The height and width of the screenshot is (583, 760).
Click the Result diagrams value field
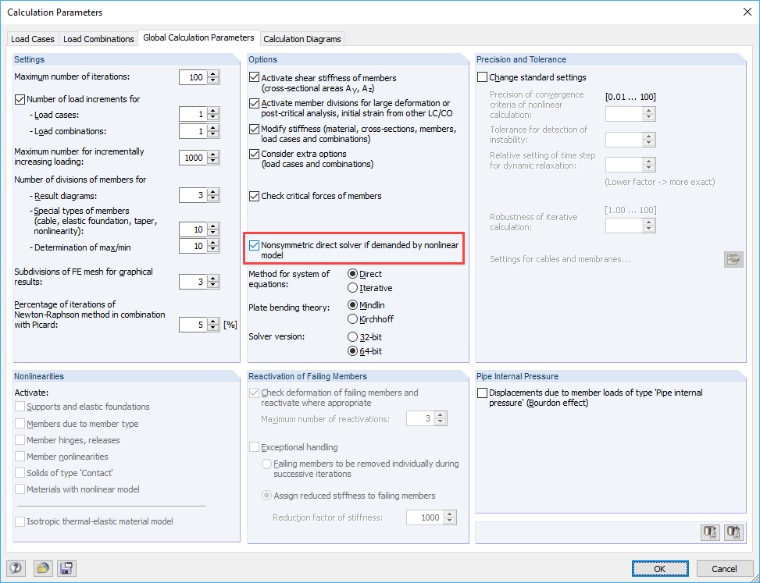[193, 195]
